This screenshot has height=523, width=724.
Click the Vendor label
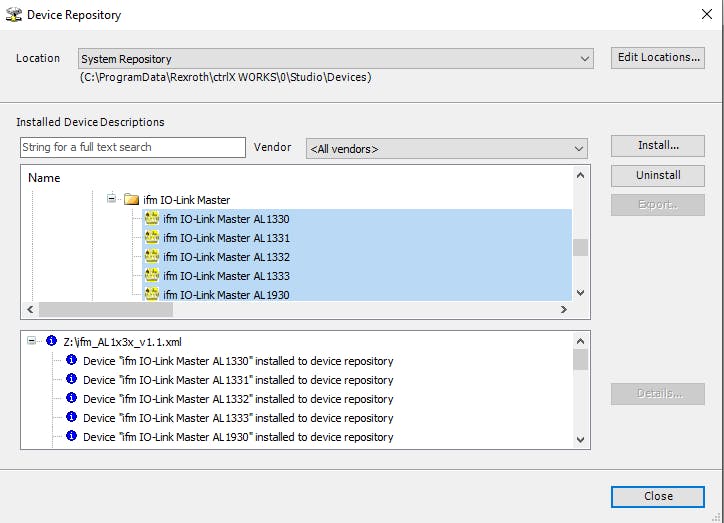pyautogui.click(x=272, y=147)
